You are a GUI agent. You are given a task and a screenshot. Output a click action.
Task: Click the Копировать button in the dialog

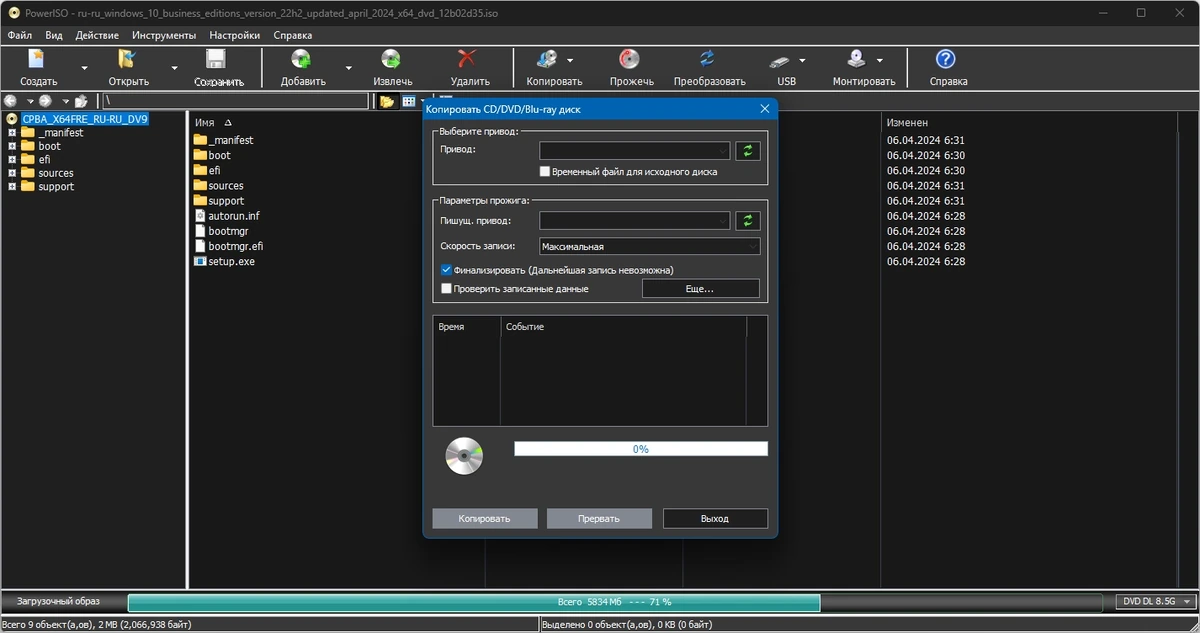point(484,519)
